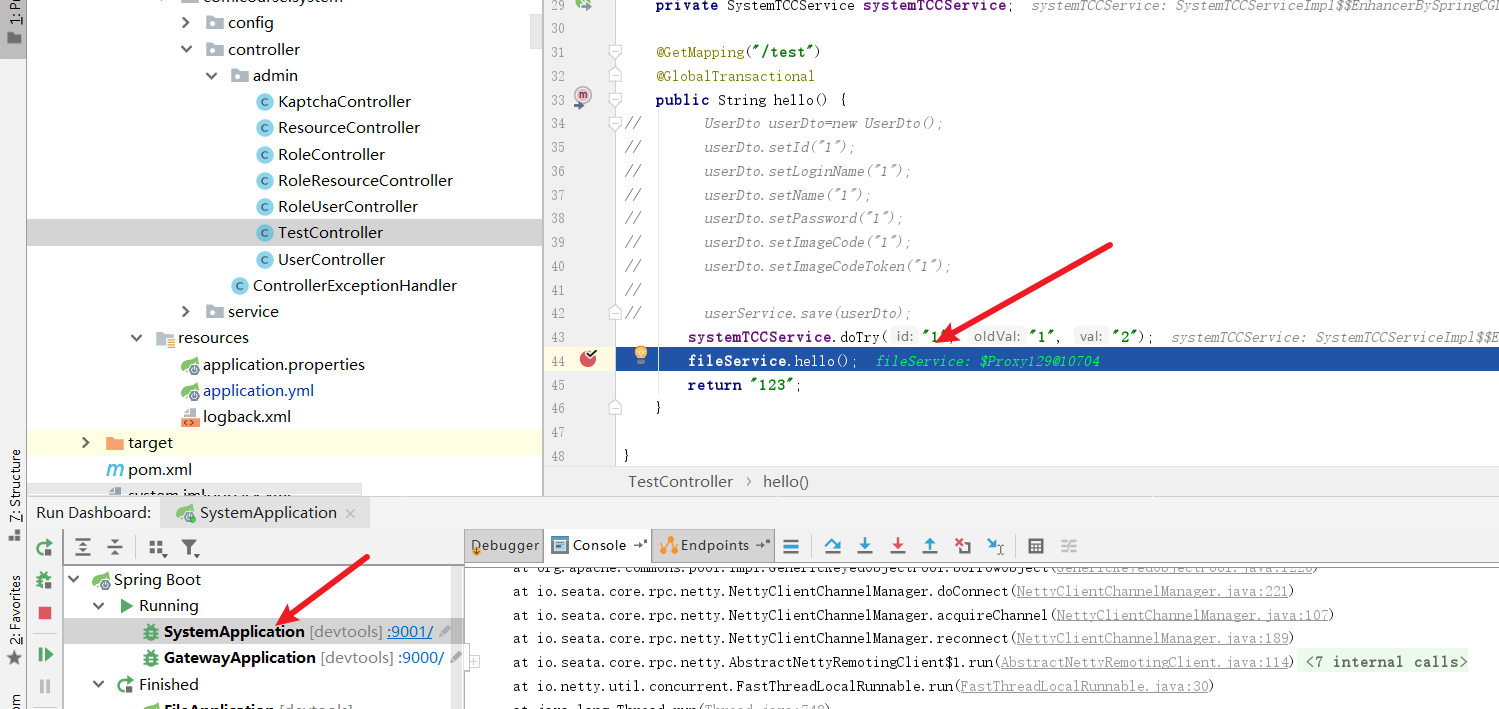Image resolution: width=1499 pixels, height=709 pixels.
Task: Click the red Stop button in Run Dashboard
Action: (x=45, y=613)
